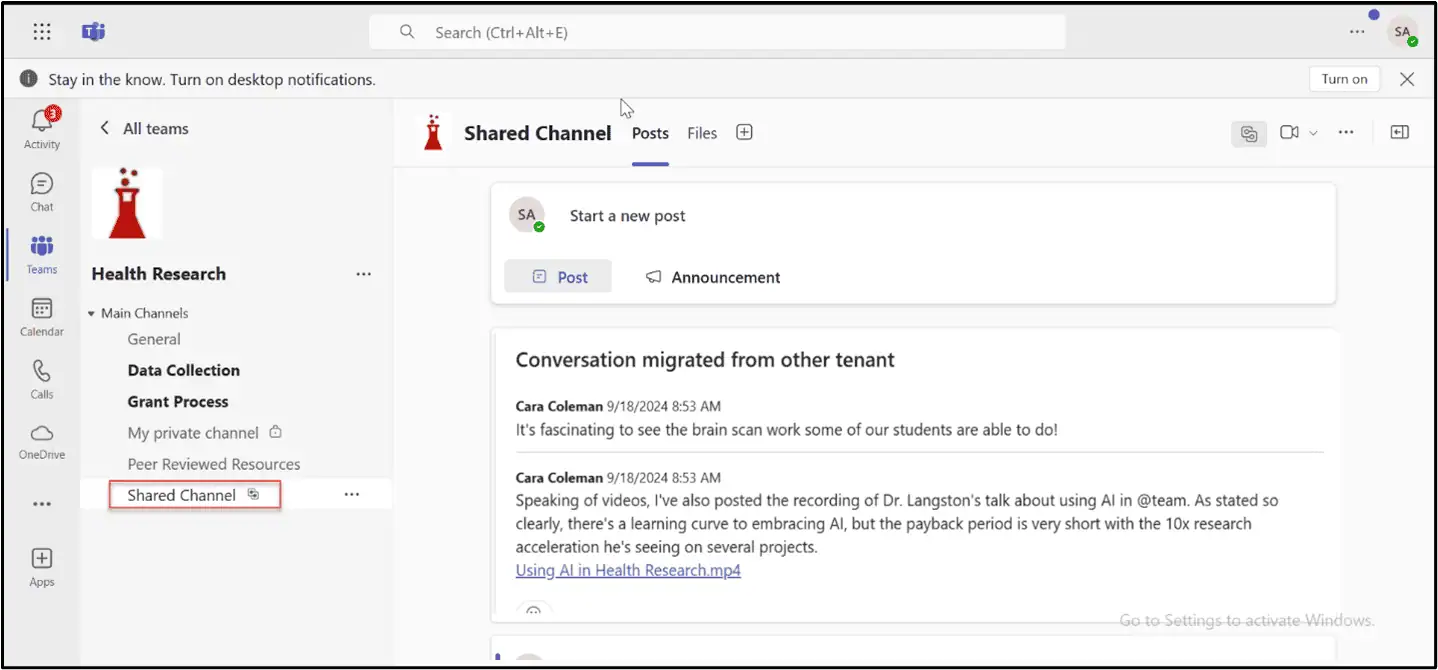Viewport: 1438px width, 670px height.
Task: Open the channel details pane icon
Action: [1399, 131]
